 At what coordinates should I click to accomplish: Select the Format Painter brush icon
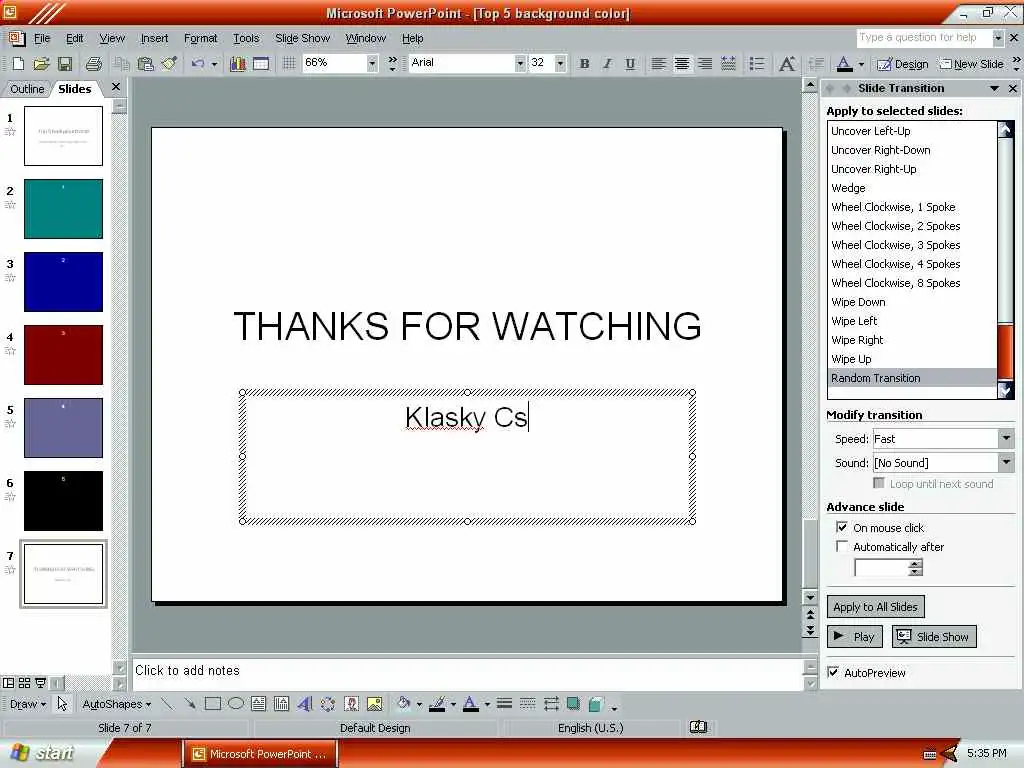pyautogui.click(x=169, y=63)
